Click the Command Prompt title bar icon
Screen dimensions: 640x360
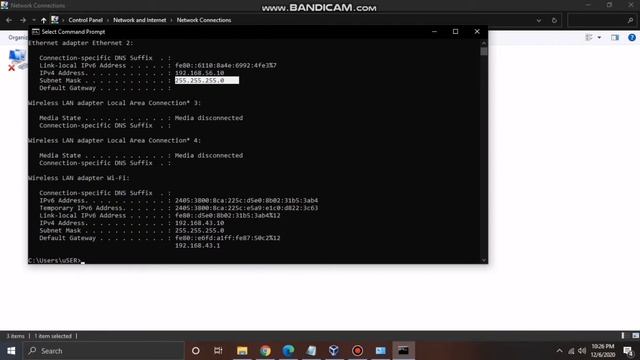click(x=36, y=31)
